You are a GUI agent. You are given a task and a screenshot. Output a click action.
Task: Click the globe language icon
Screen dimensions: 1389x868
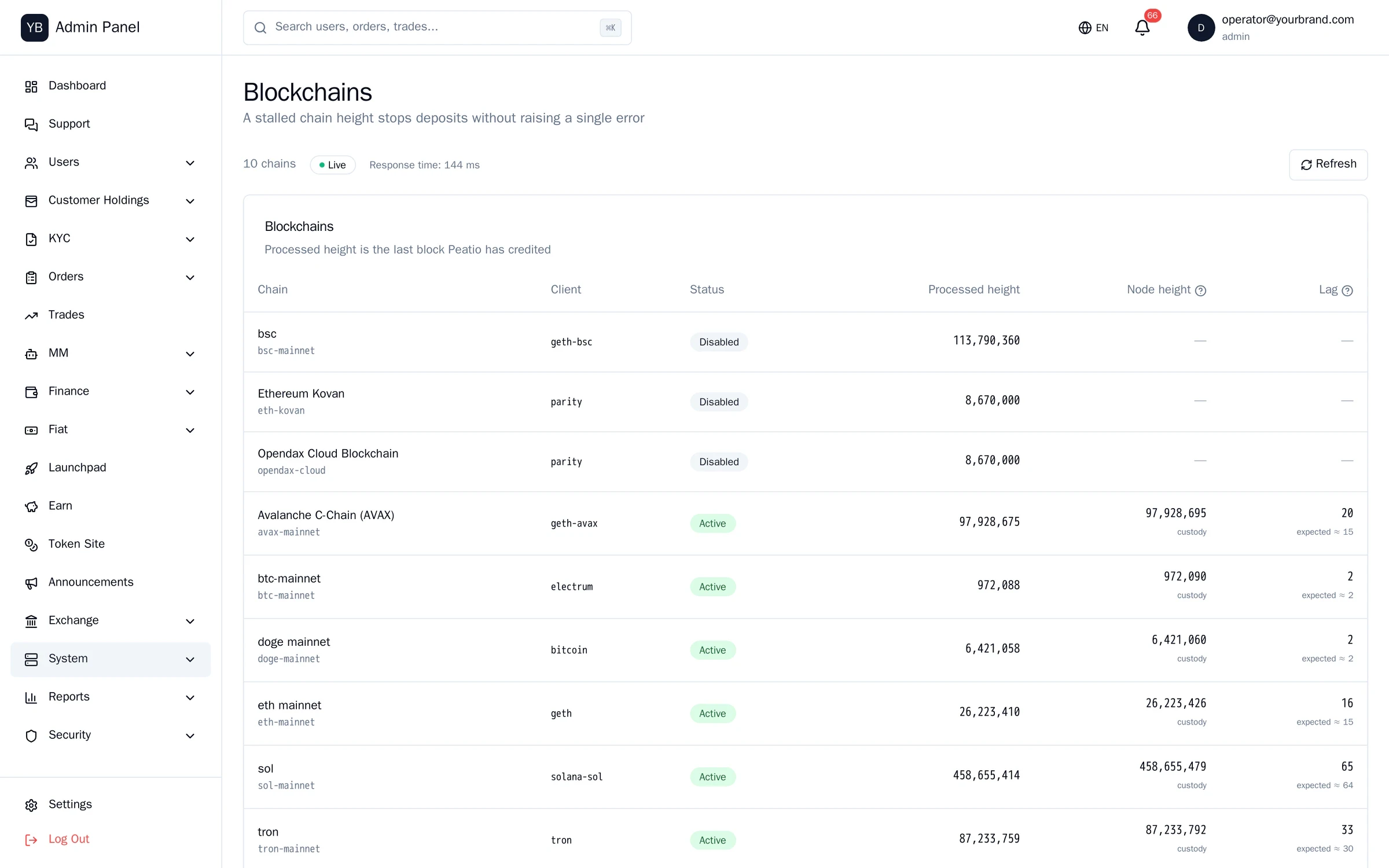coord(1085,28)
